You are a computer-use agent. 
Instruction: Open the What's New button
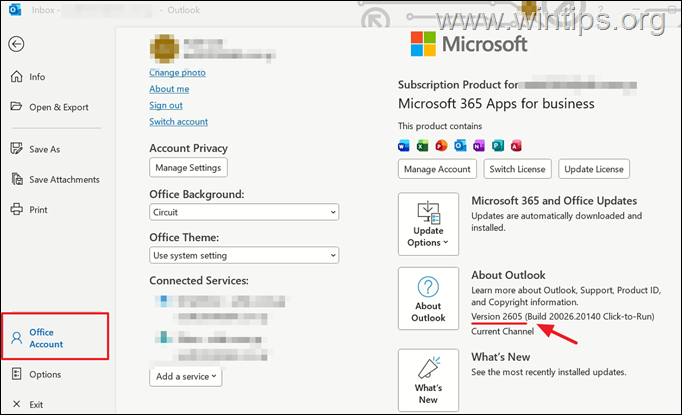(428, 380)
